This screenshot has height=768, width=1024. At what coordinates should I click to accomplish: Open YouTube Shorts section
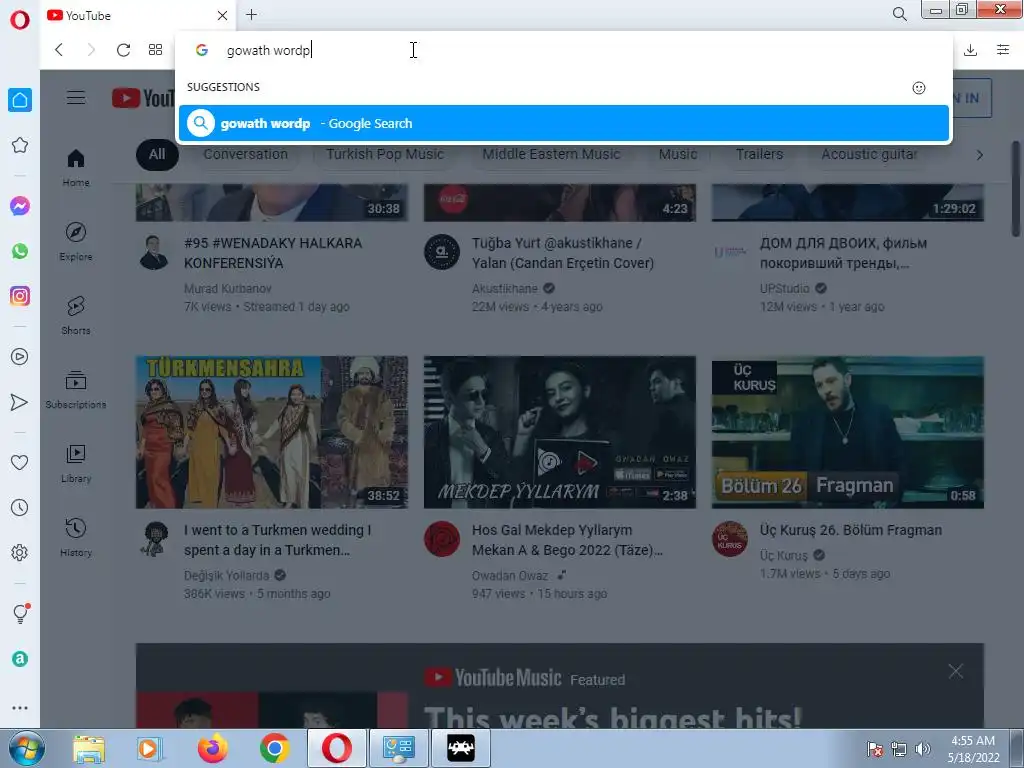pos(76,315)
